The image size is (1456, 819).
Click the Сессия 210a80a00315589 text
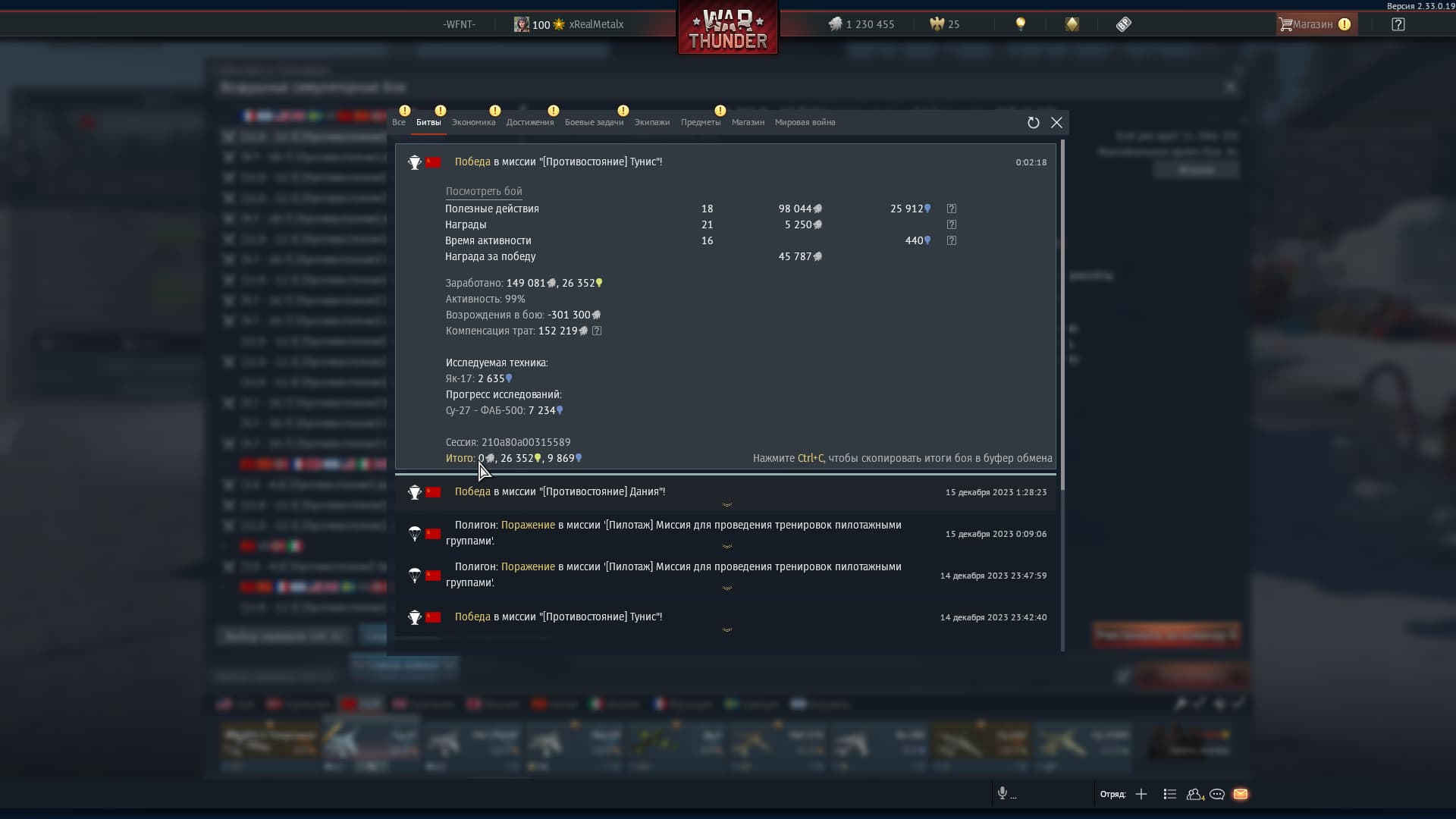click(508, 442)
